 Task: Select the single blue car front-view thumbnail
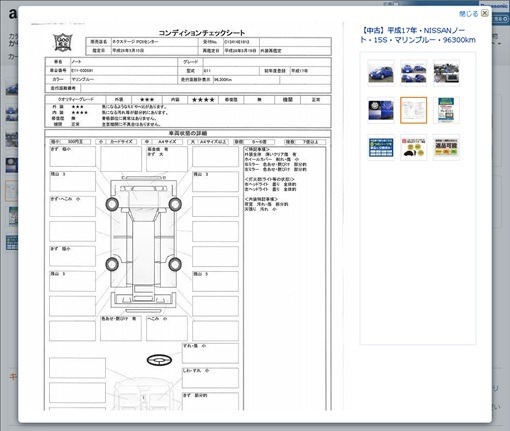pyautogui.click(x=381, y=73)
